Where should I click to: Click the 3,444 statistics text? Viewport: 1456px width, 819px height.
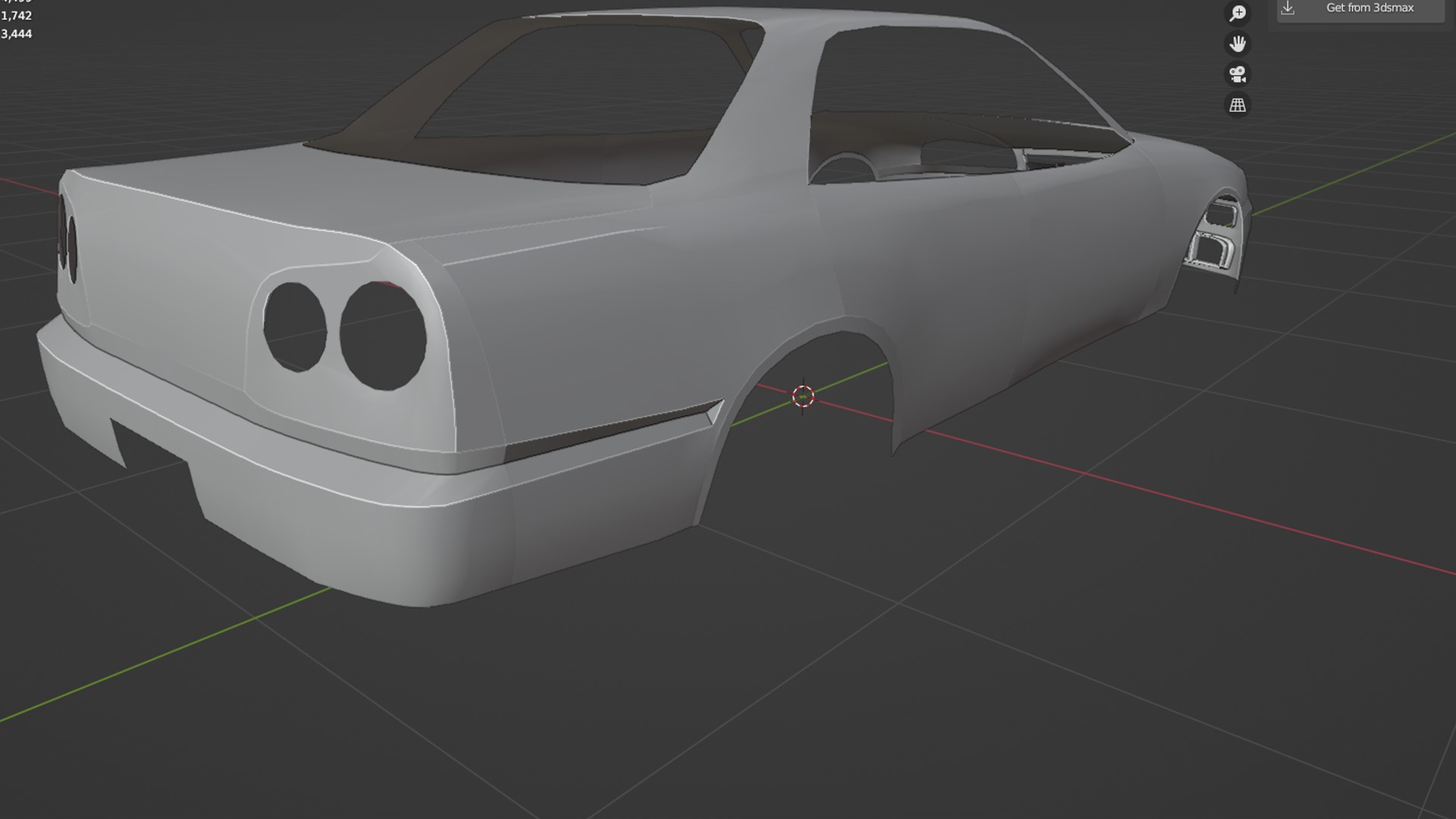pos(17,33)
